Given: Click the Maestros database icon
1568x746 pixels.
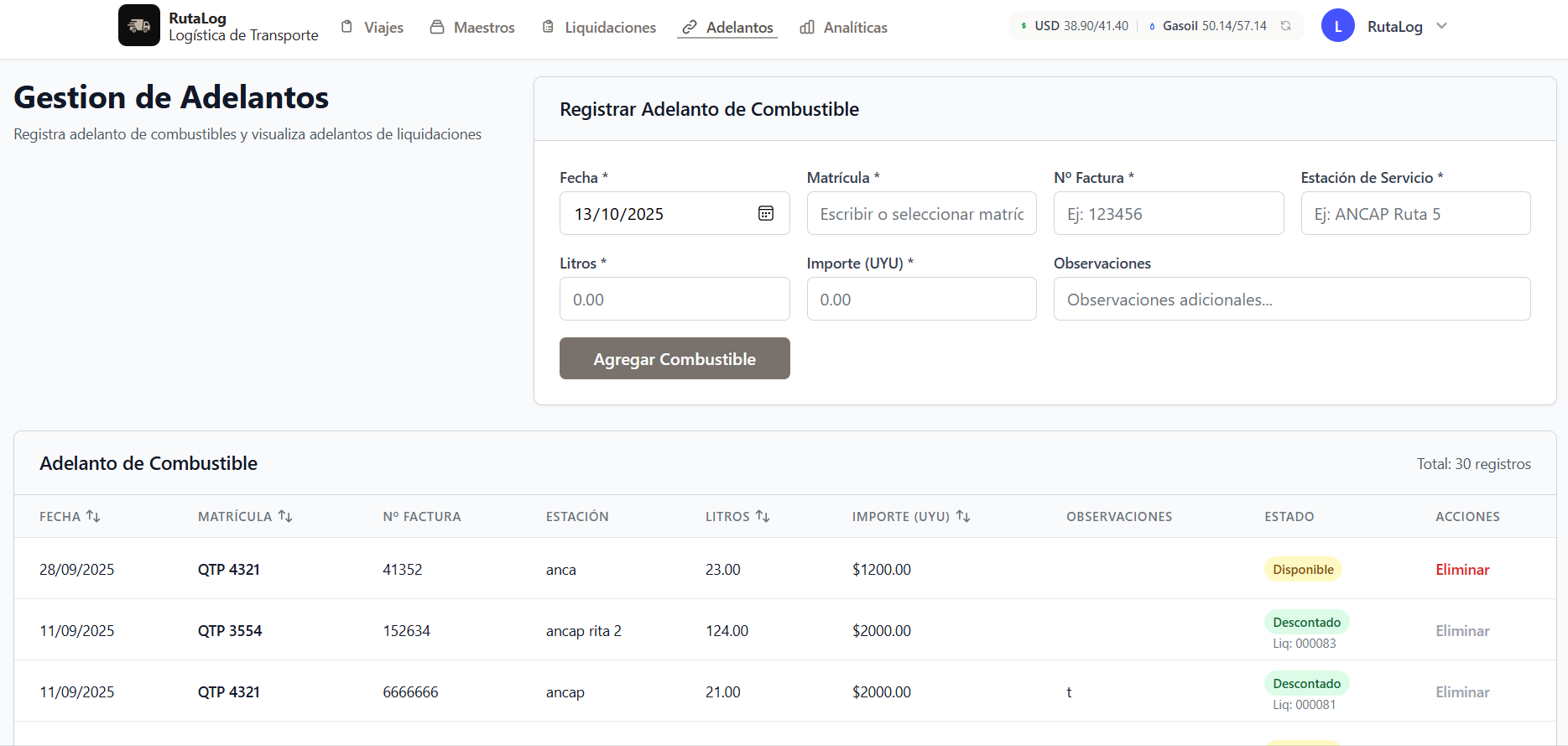Looking at the screenshot, I should click(x=437, y=27).
